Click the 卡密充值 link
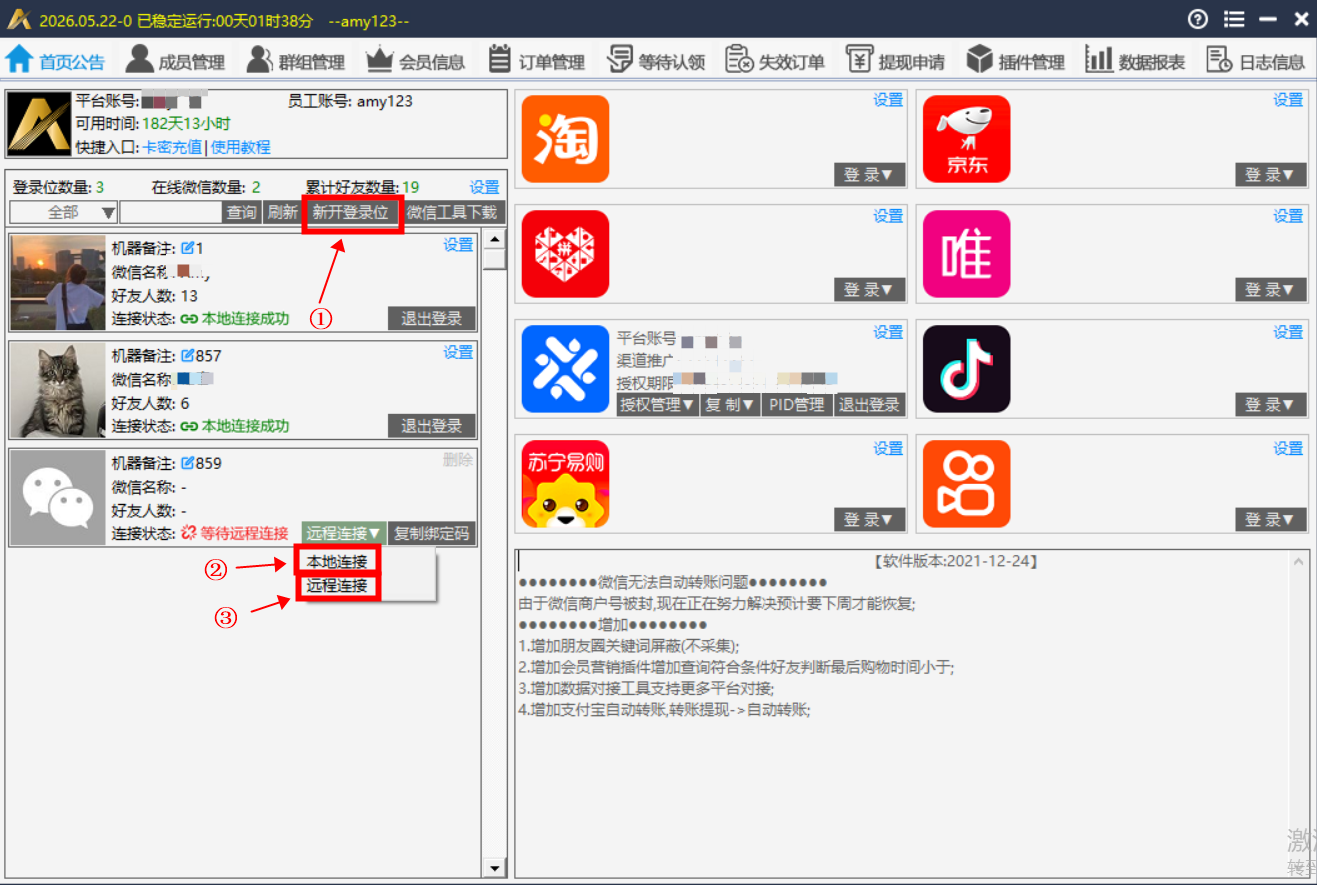1317x885 pixels. coord(172,147)
